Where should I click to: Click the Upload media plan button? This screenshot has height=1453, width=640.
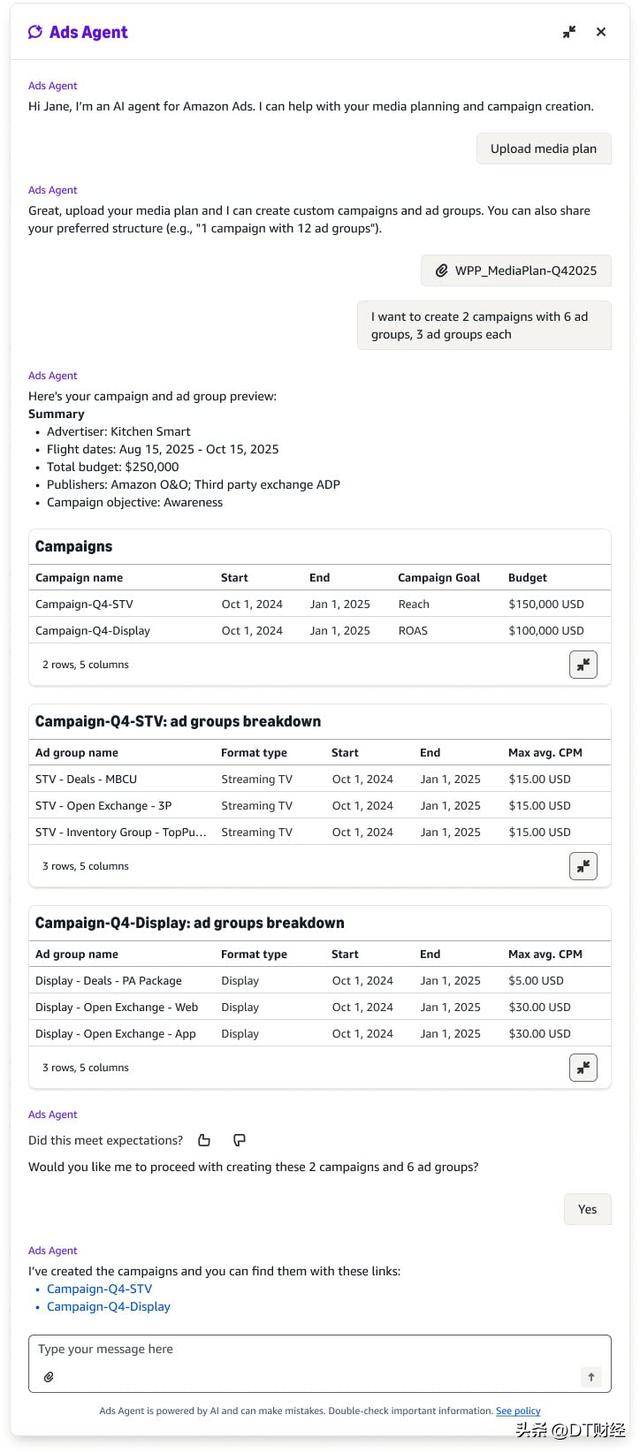coord(543,149)
